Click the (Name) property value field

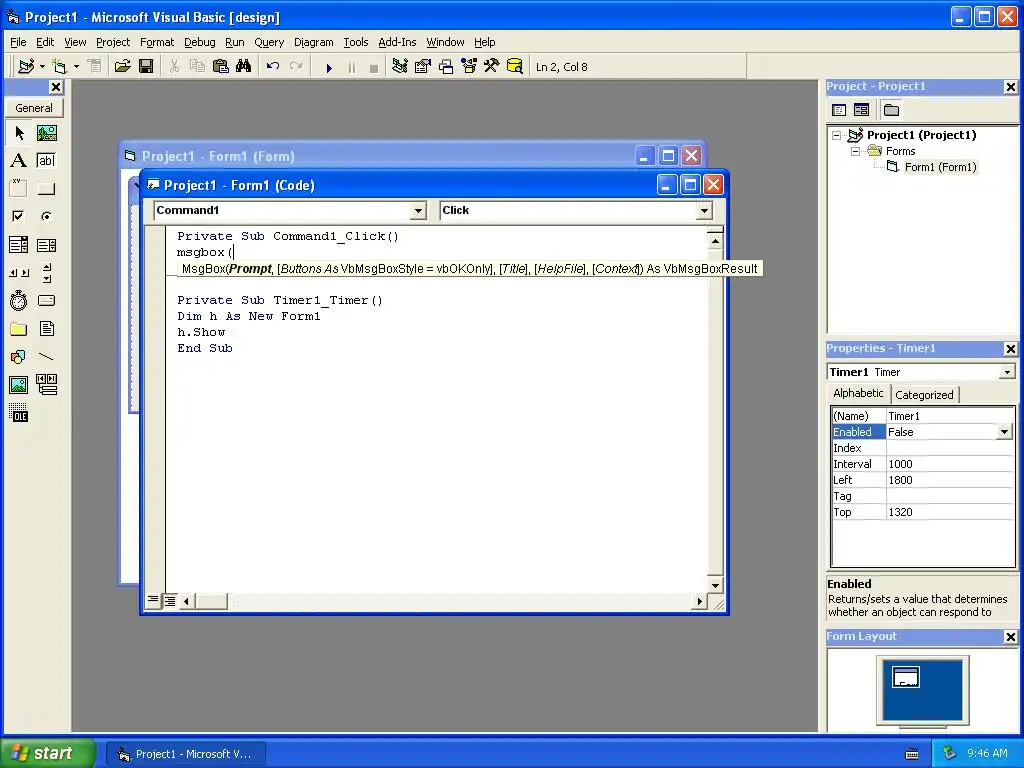950,416
